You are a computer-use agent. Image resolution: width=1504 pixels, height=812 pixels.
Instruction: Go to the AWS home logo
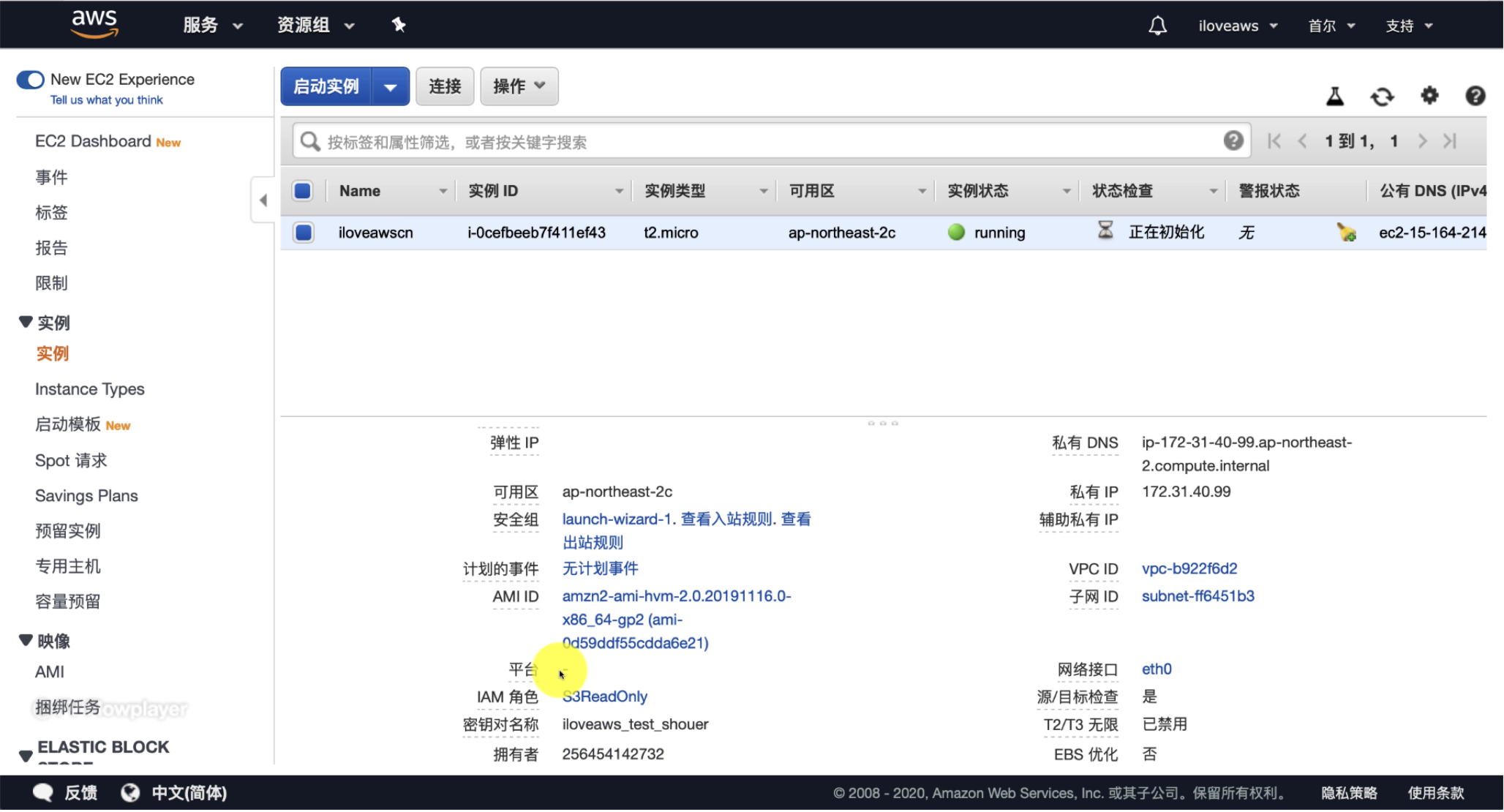[x=94, y=24]
